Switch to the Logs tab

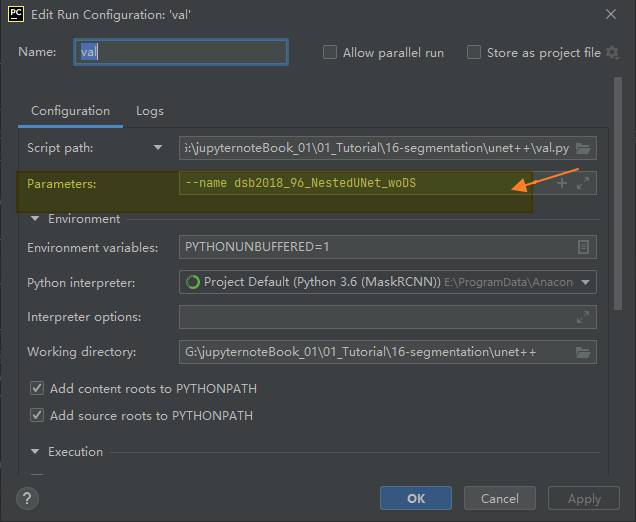[150, 111]
